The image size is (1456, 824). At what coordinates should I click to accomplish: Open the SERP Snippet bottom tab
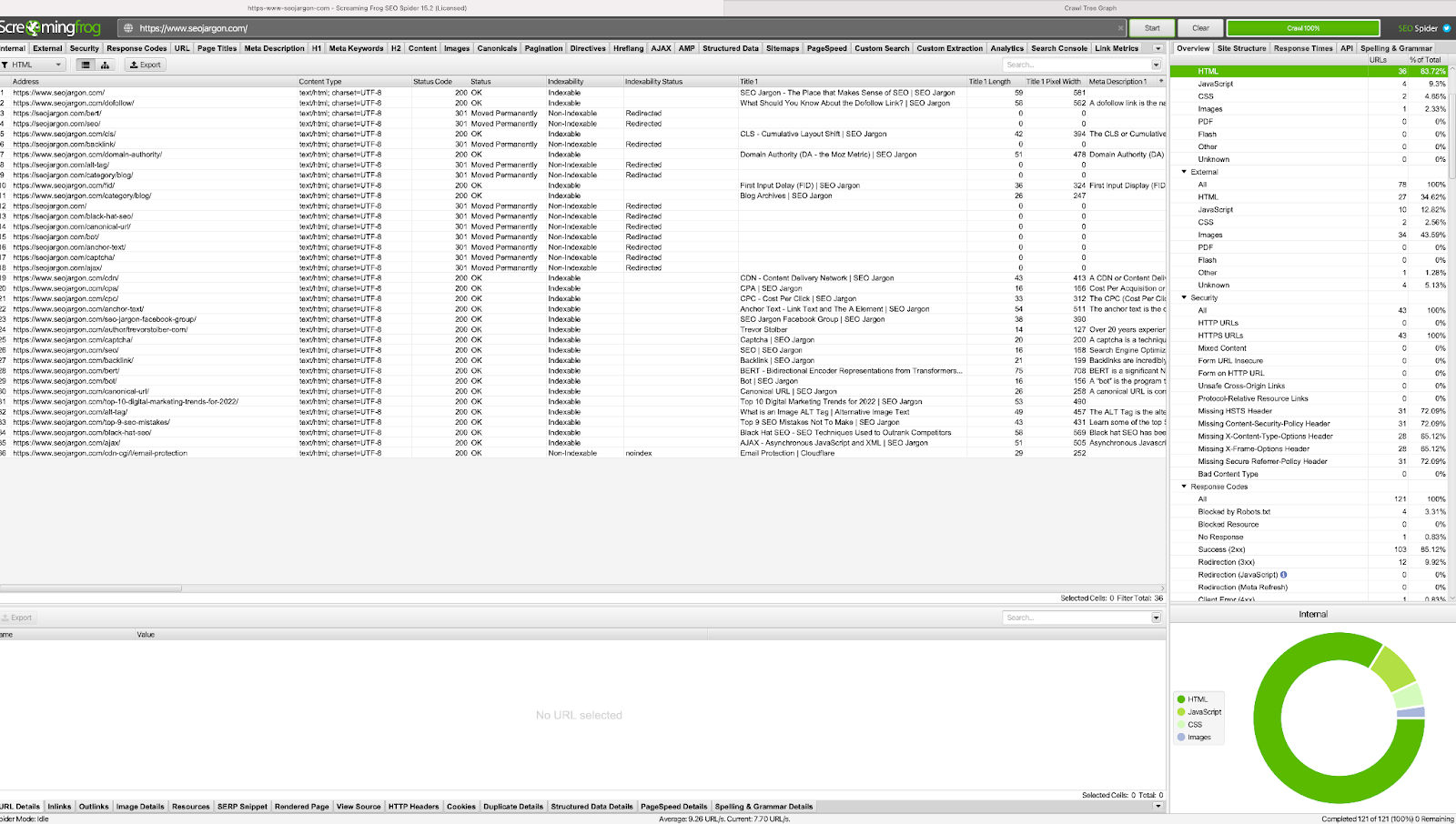pyautogui.click(x=242, y=807)
